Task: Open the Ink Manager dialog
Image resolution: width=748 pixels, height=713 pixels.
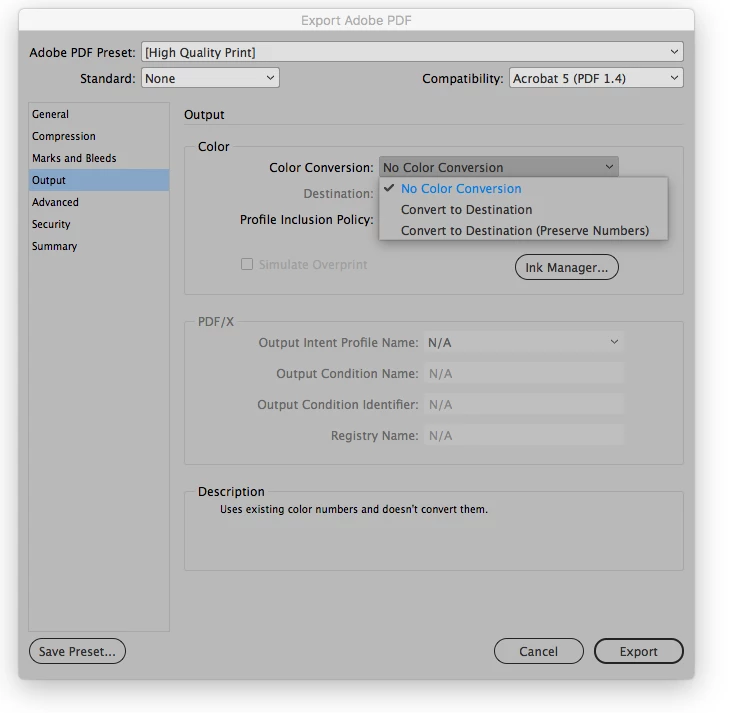Action: point(567,268)
